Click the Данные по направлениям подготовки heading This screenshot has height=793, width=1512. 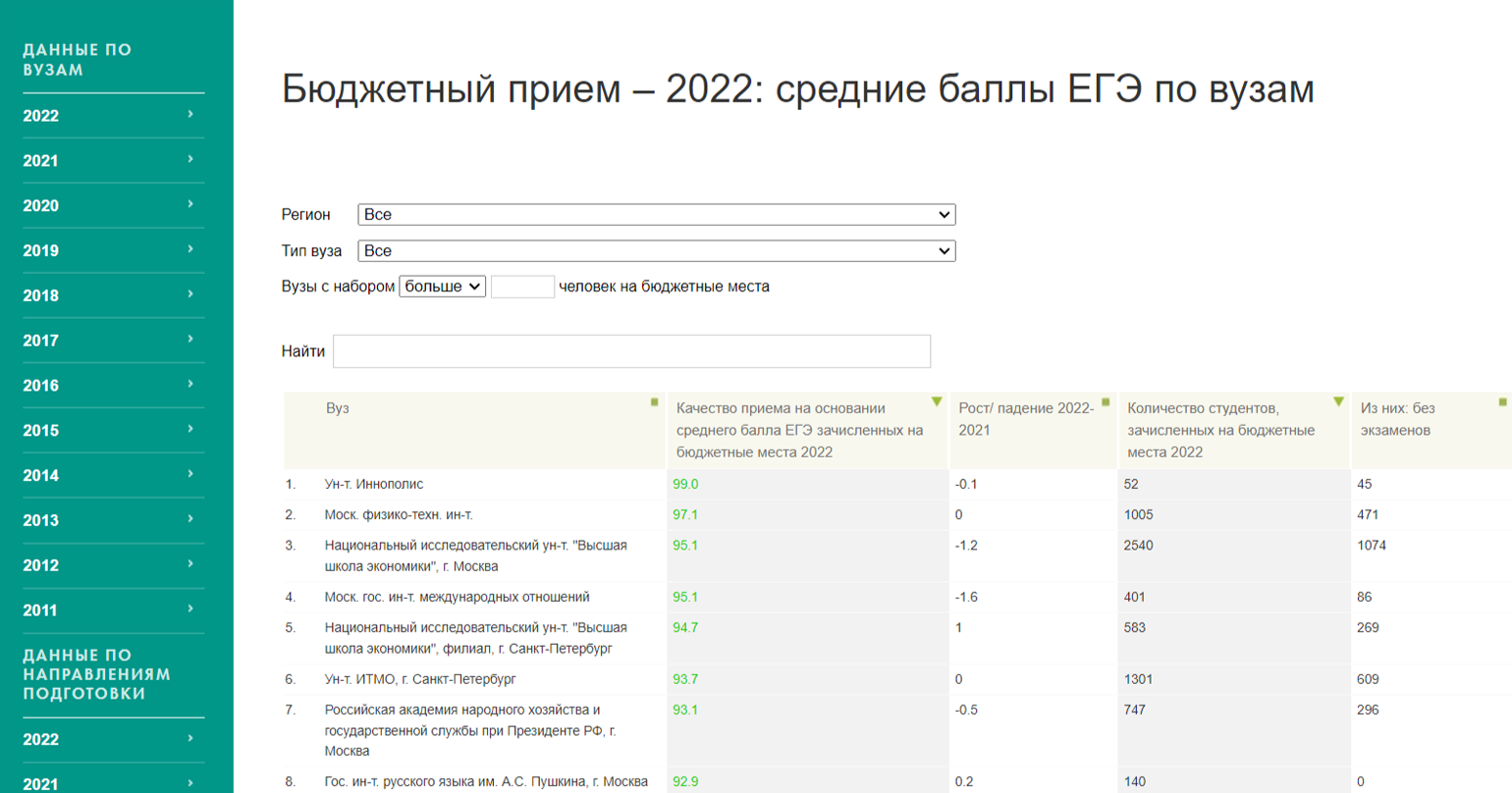[97, 674]
